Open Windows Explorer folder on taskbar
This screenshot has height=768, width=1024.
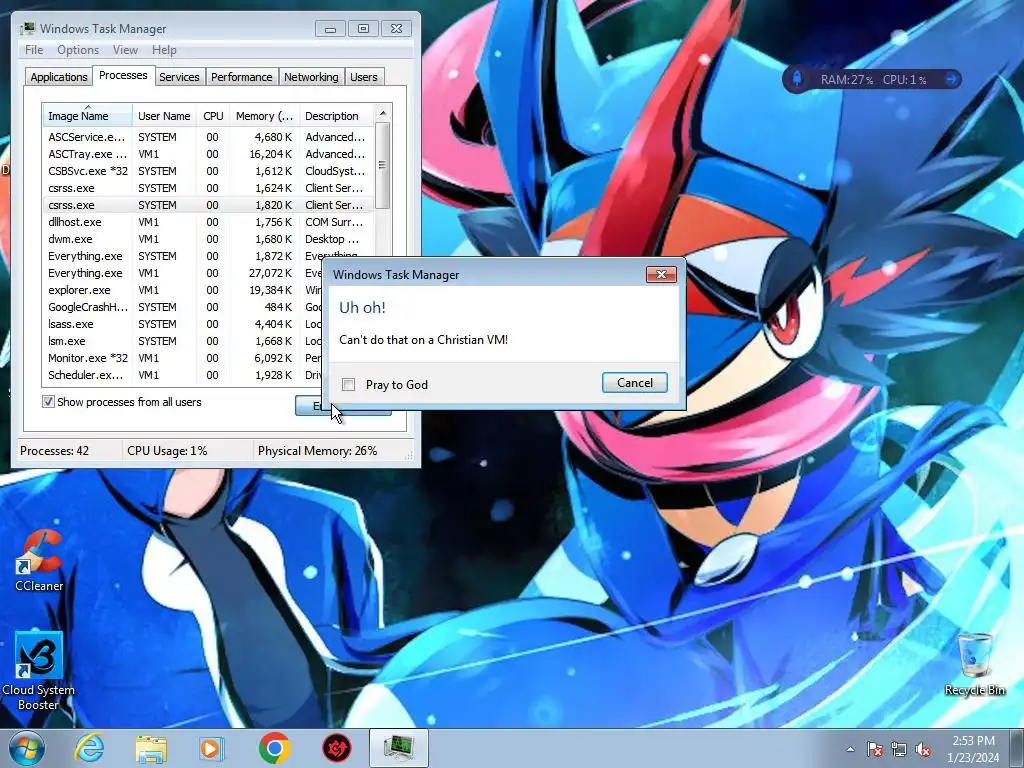(x=151, y=749)
